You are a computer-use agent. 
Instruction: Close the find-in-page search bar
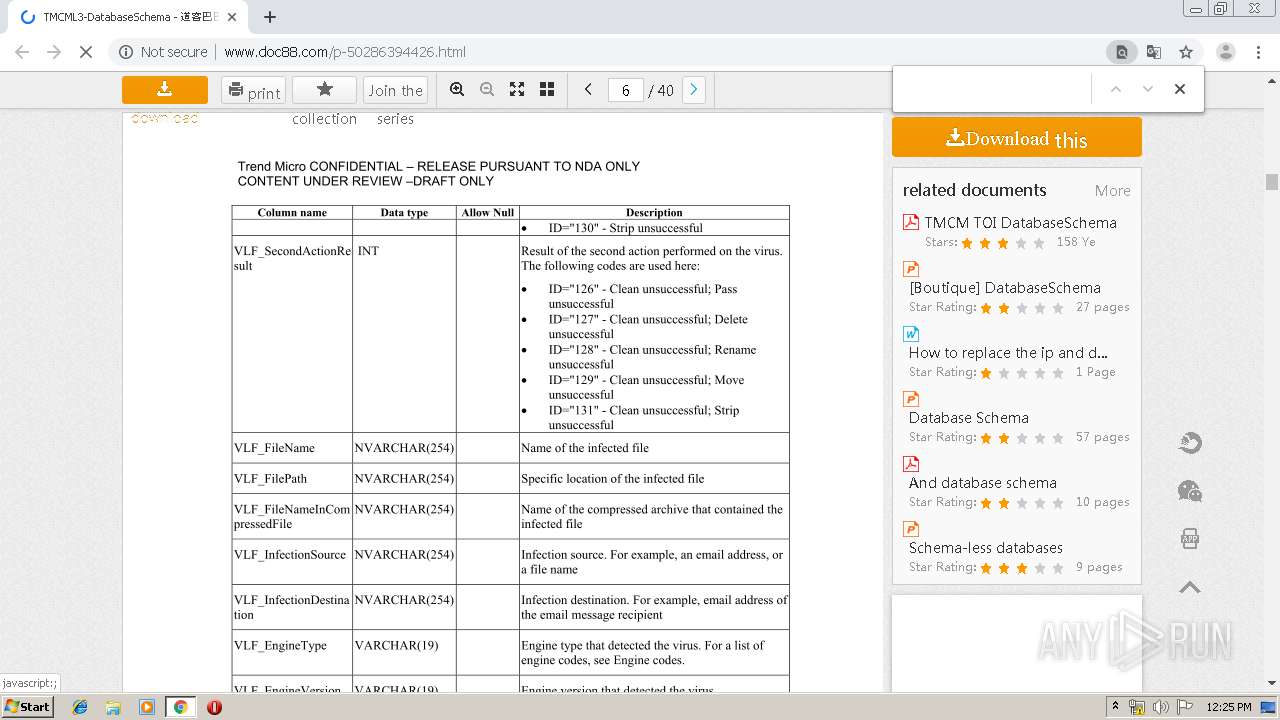[x=1180, y=89]
